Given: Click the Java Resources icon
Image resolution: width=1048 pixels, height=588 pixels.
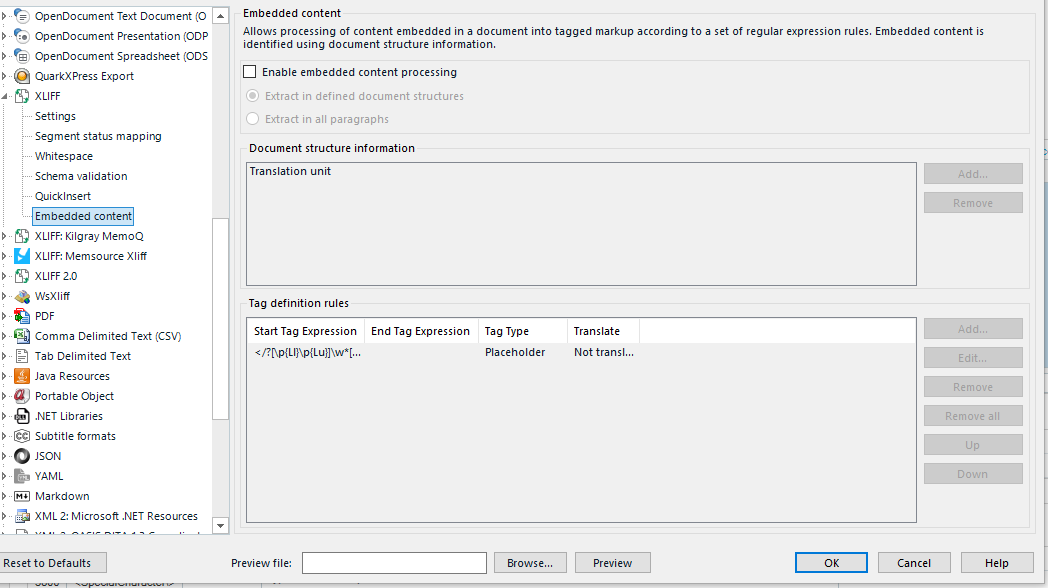Looking at the screenshot, I should click(x=22, y=376).
